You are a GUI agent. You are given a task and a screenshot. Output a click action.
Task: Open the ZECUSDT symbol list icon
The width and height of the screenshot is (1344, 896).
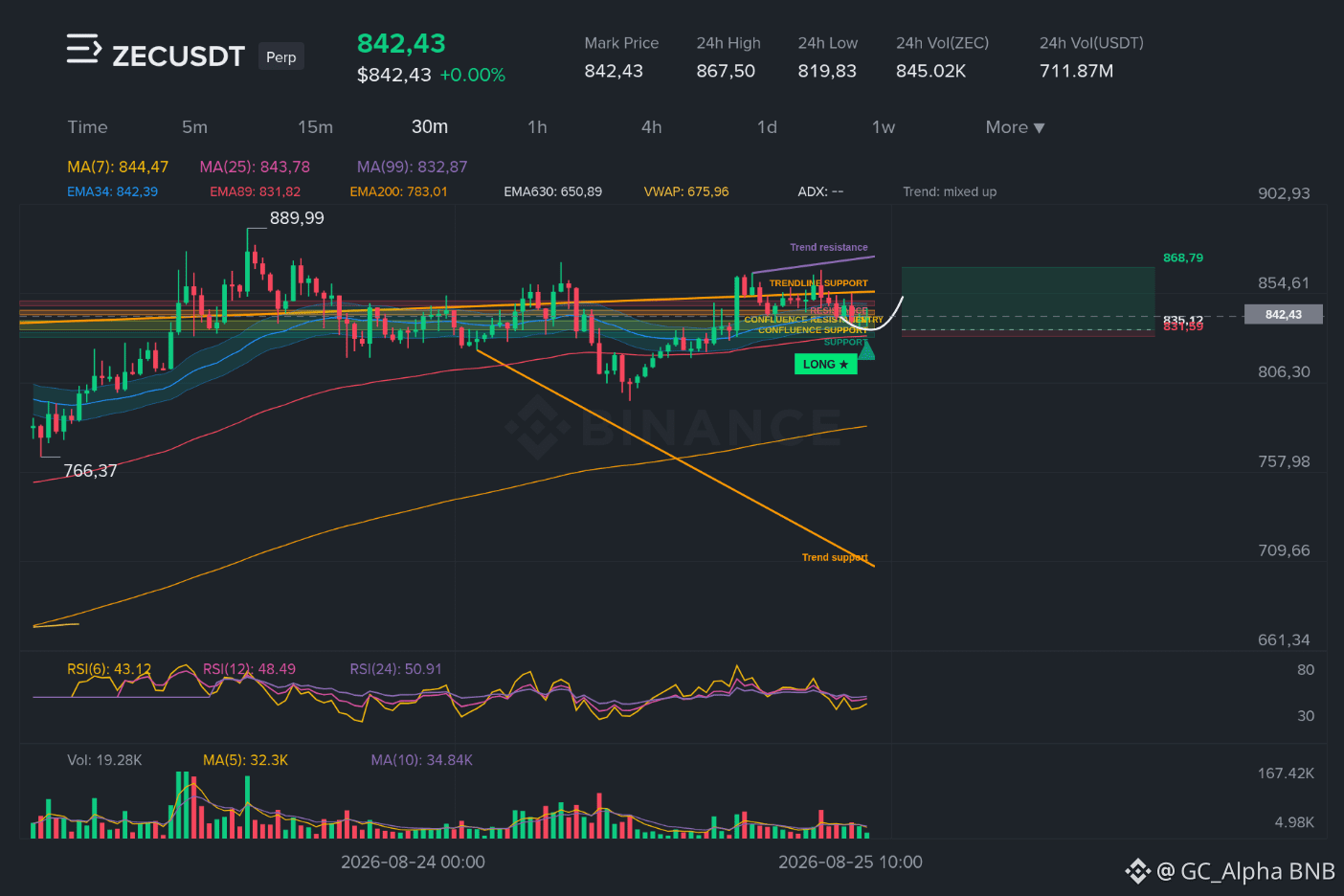pos(83,49)
